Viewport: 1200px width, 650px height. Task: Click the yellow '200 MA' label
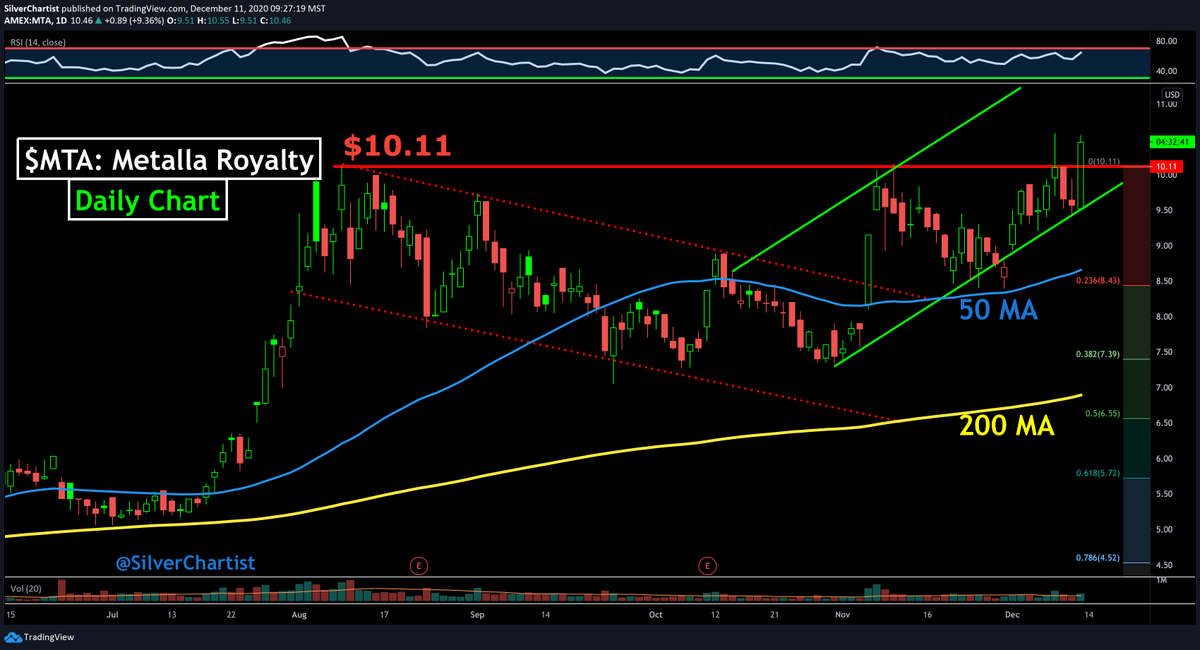[x=1007, y=425]
